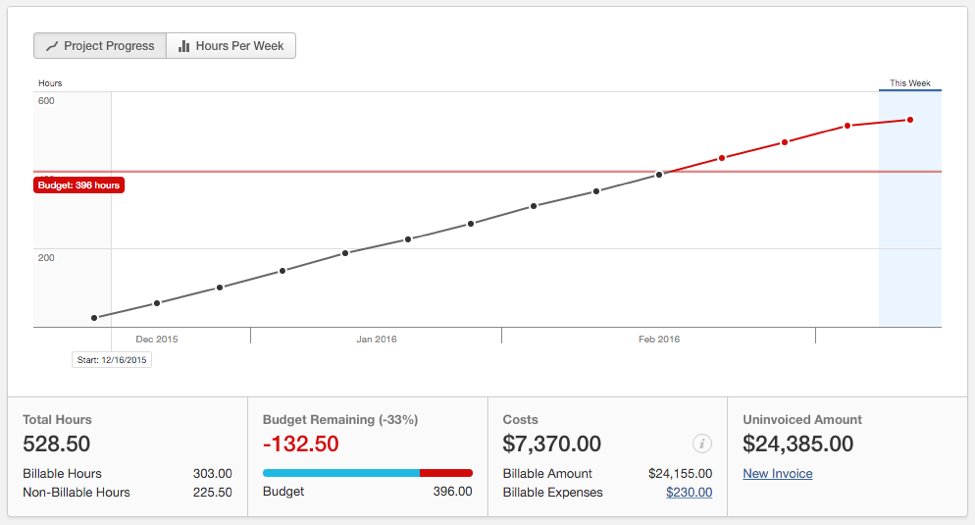
Task: Open the New Invoice link
Action: click(x=777, y=474)
